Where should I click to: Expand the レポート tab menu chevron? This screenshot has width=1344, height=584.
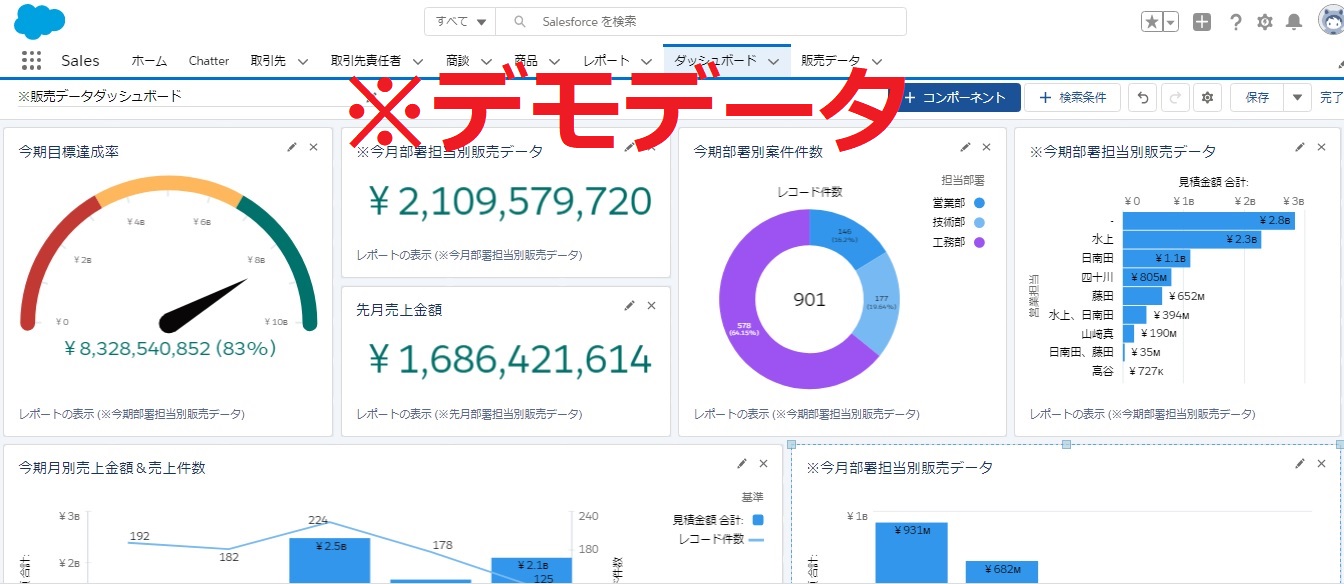click(646, 61)
